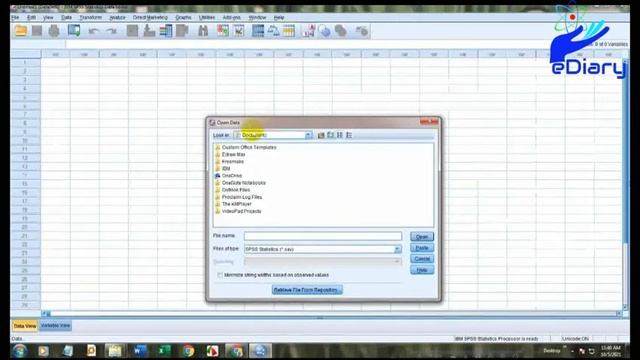Switch to the Variable View tab
640x360 pixels.
coord(56,326)
